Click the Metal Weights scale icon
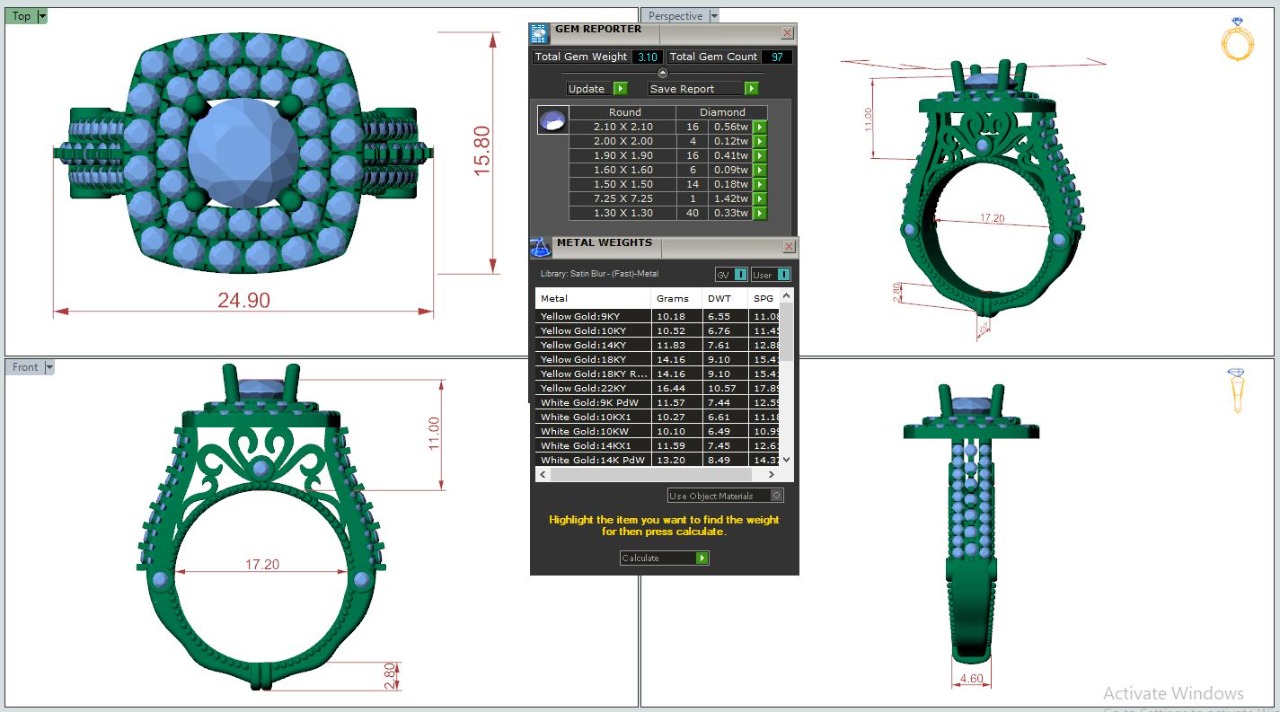The height and width of the screenshot is (712, 1280). (540, 247)
